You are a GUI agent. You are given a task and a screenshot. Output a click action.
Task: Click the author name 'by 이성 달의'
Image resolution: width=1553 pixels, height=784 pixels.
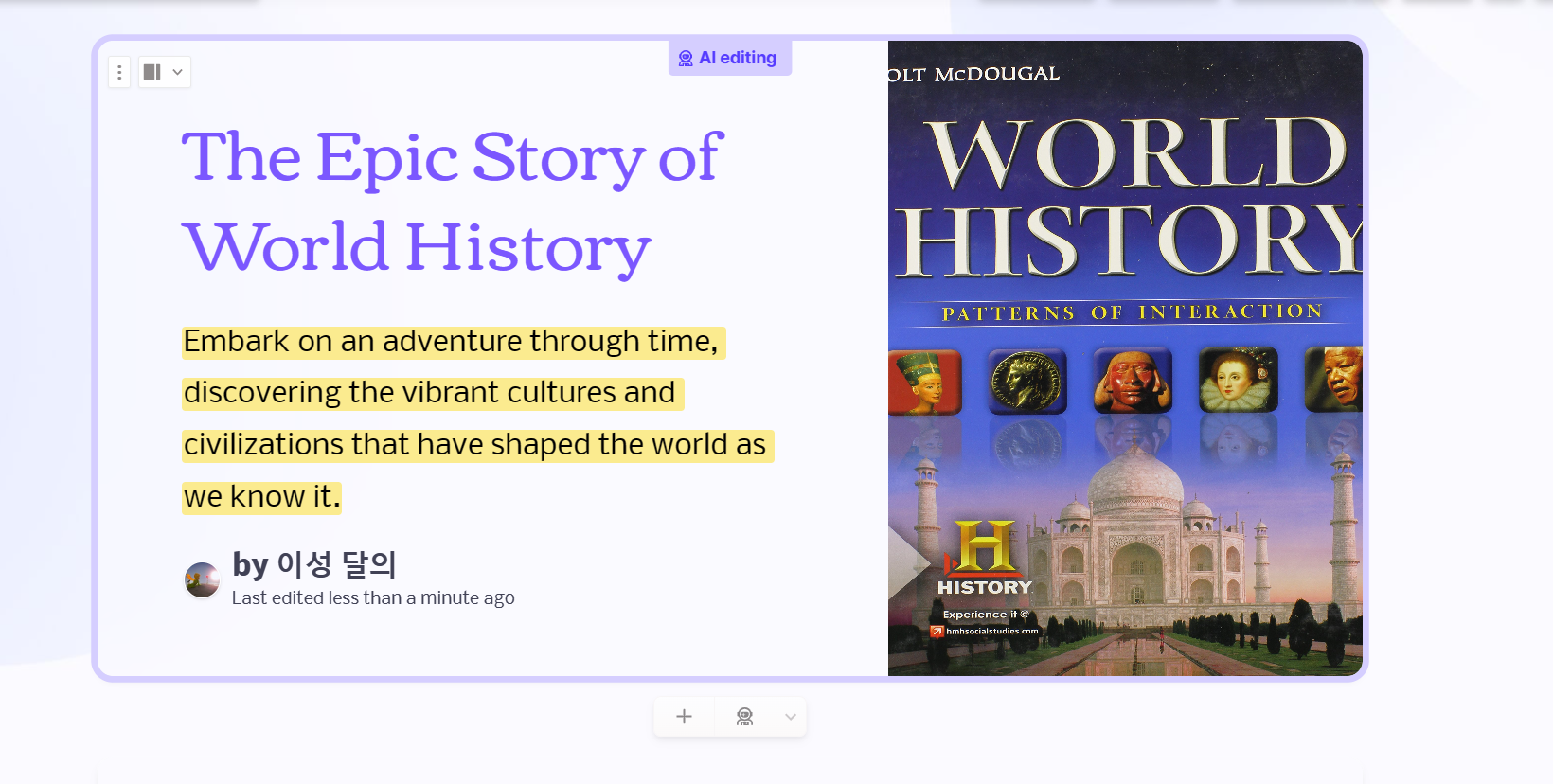coord(314,564)
